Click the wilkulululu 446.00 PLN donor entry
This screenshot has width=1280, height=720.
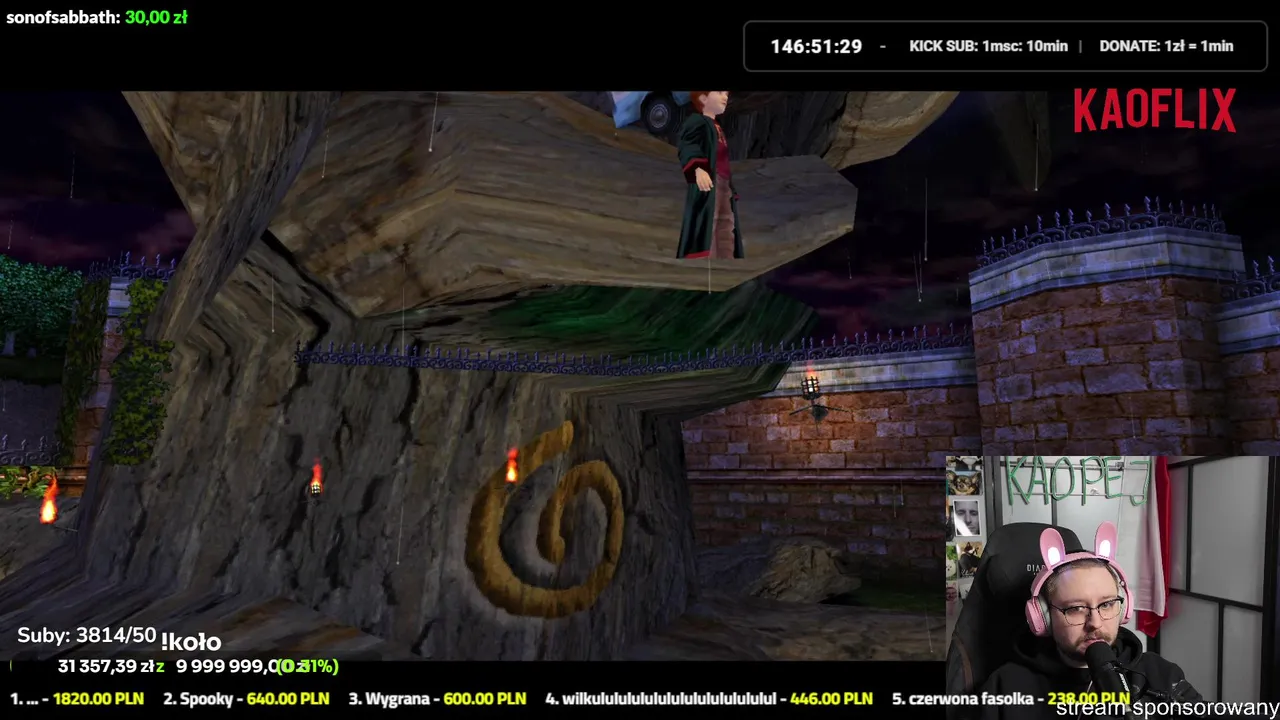(x=709, y=699)
